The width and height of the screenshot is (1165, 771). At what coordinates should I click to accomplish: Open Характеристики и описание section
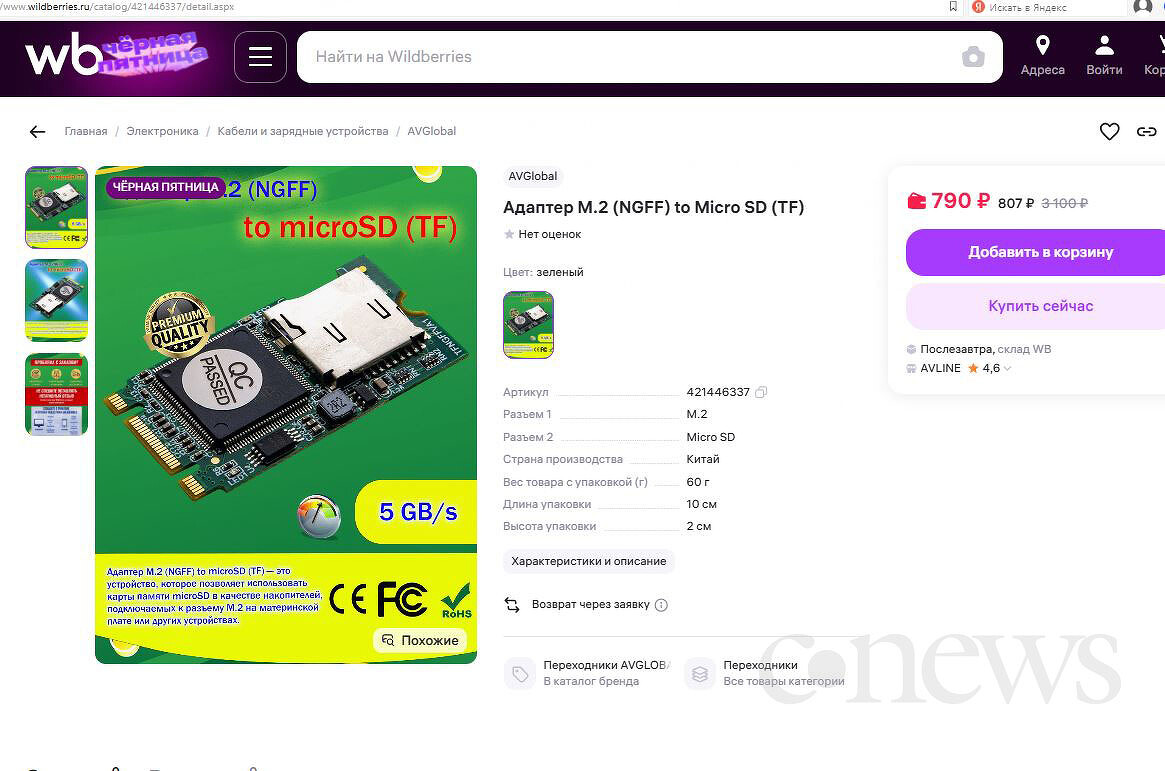pyautogui.click(x=588, y=562)
